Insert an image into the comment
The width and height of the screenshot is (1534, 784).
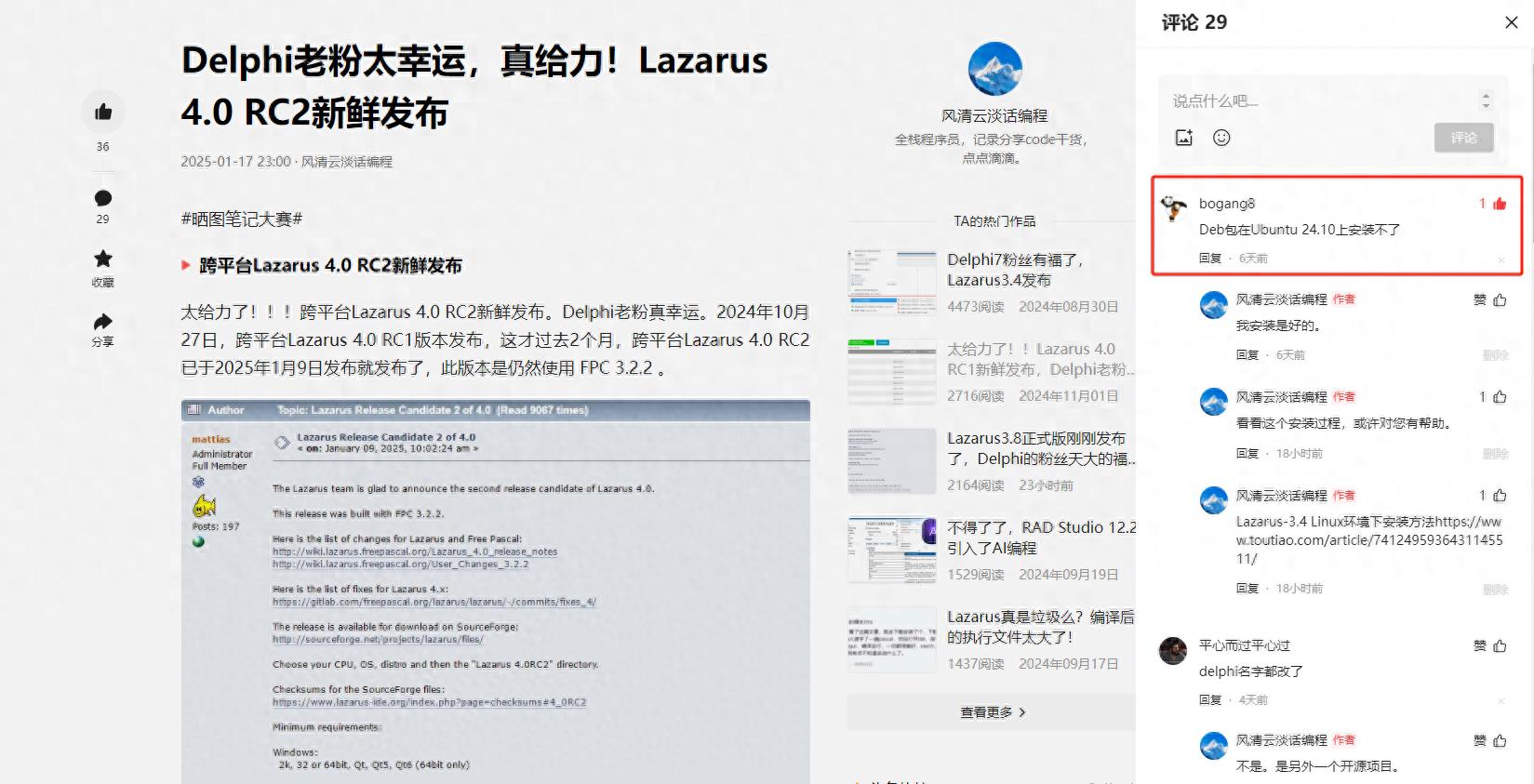pos(1184,138)
